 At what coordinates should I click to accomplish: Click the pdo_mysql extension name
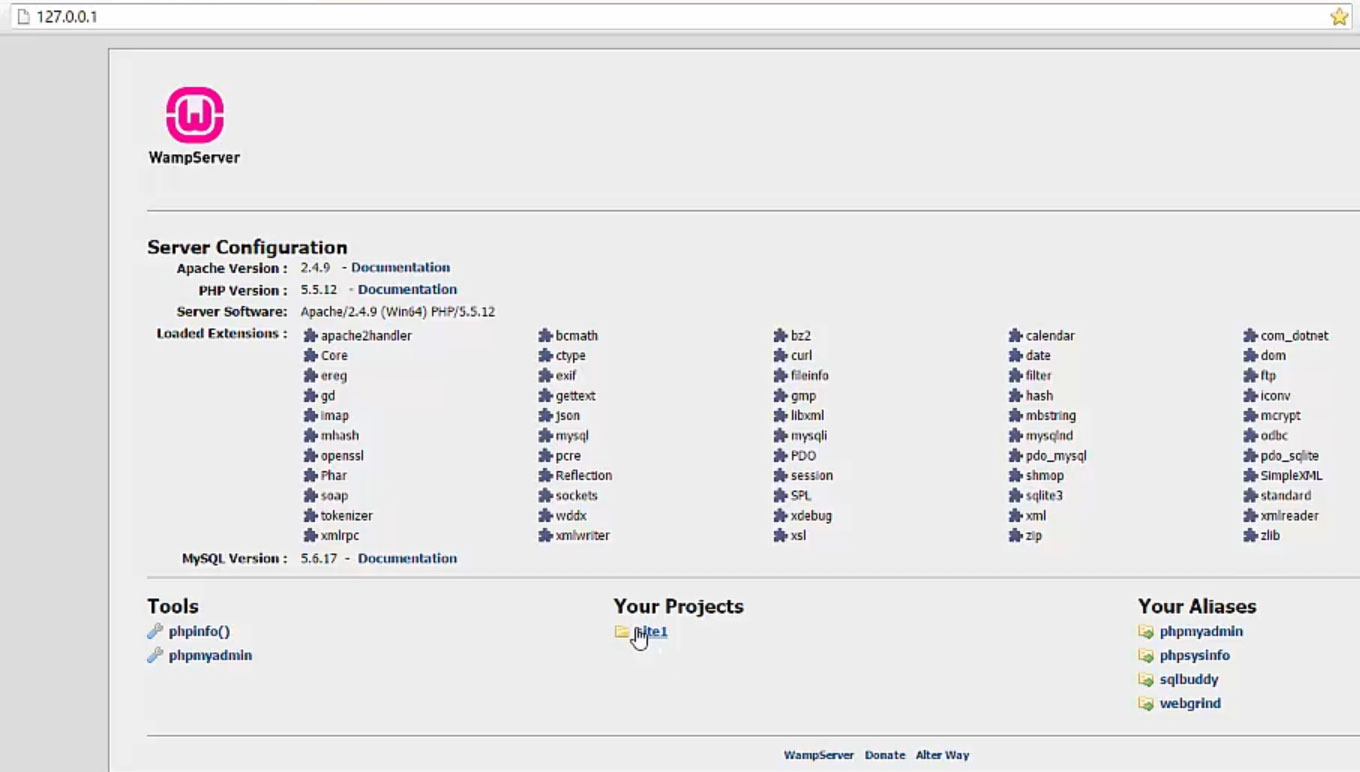pos(1056,456)
